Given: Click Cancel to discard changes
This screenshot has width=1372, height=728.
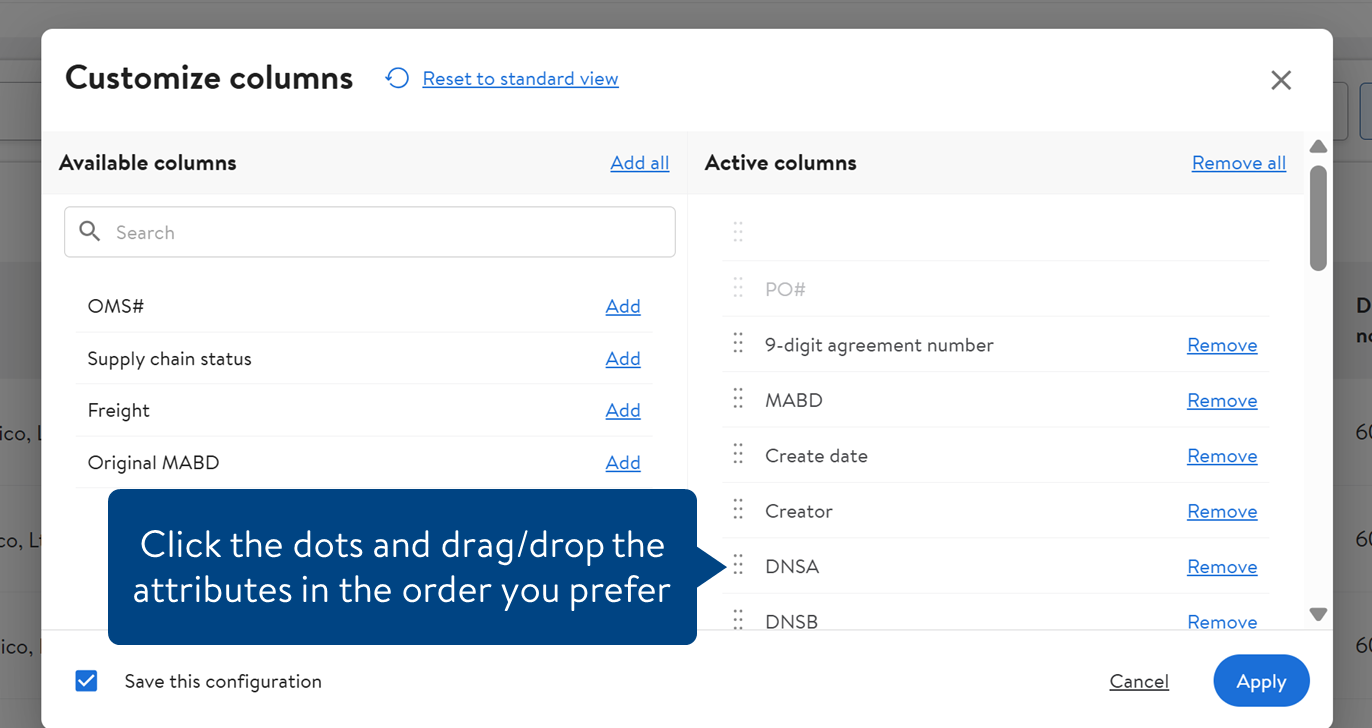Looking at the screenshot, I should 1139,681.
